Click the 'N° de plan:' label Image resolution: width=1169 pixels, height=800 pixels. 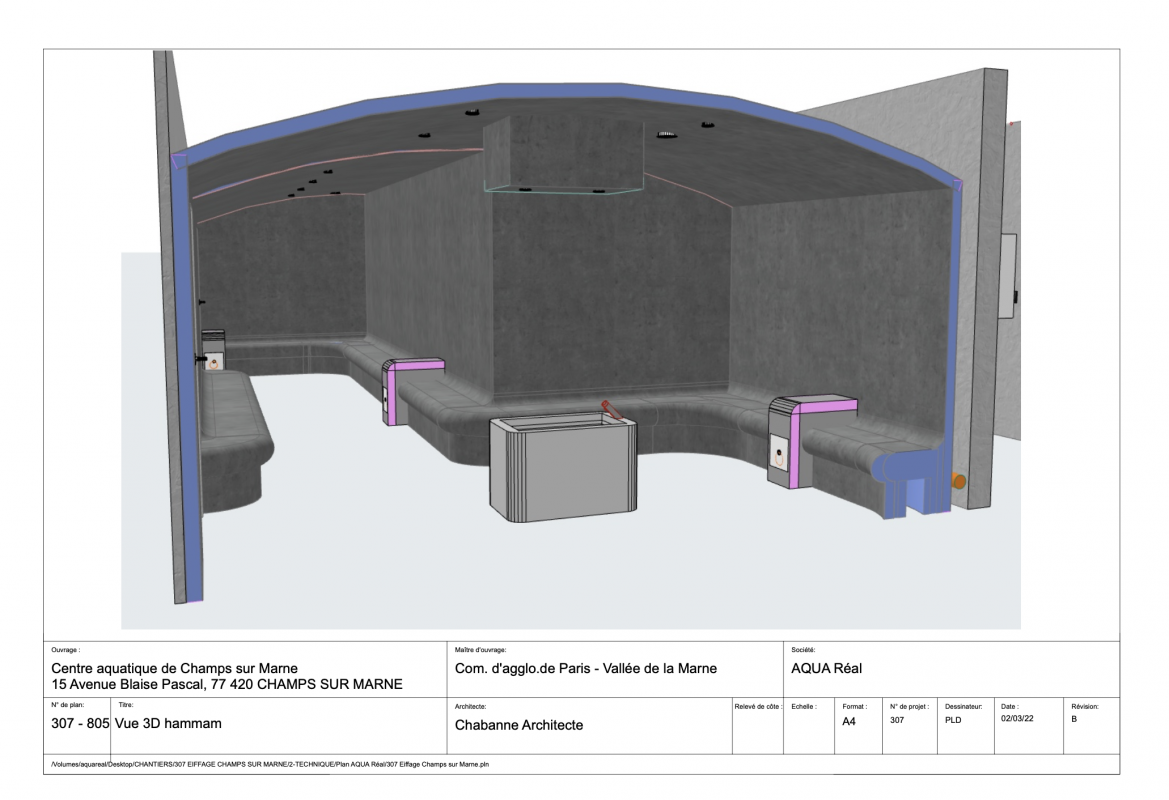pyautogui.click(x=67, y=705)
